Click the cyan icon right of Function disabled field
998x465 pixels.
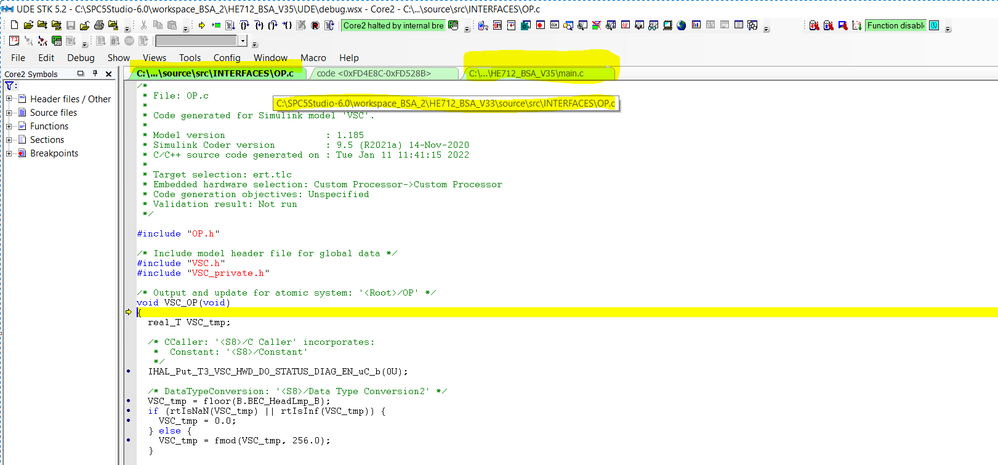(x=934, y=25)
